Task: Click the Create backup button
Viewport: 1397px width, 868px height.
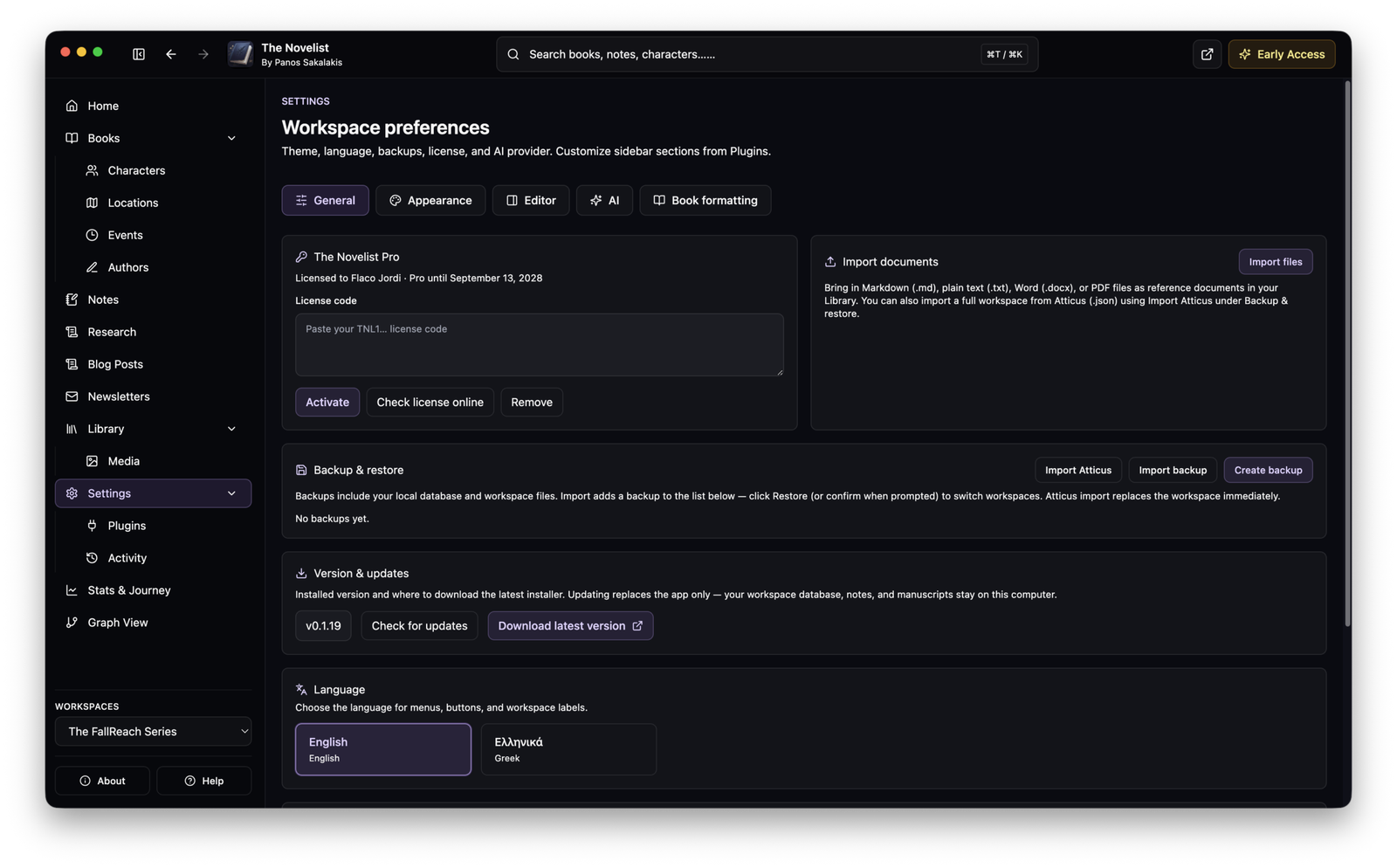Action: (x=1268, y=470)
